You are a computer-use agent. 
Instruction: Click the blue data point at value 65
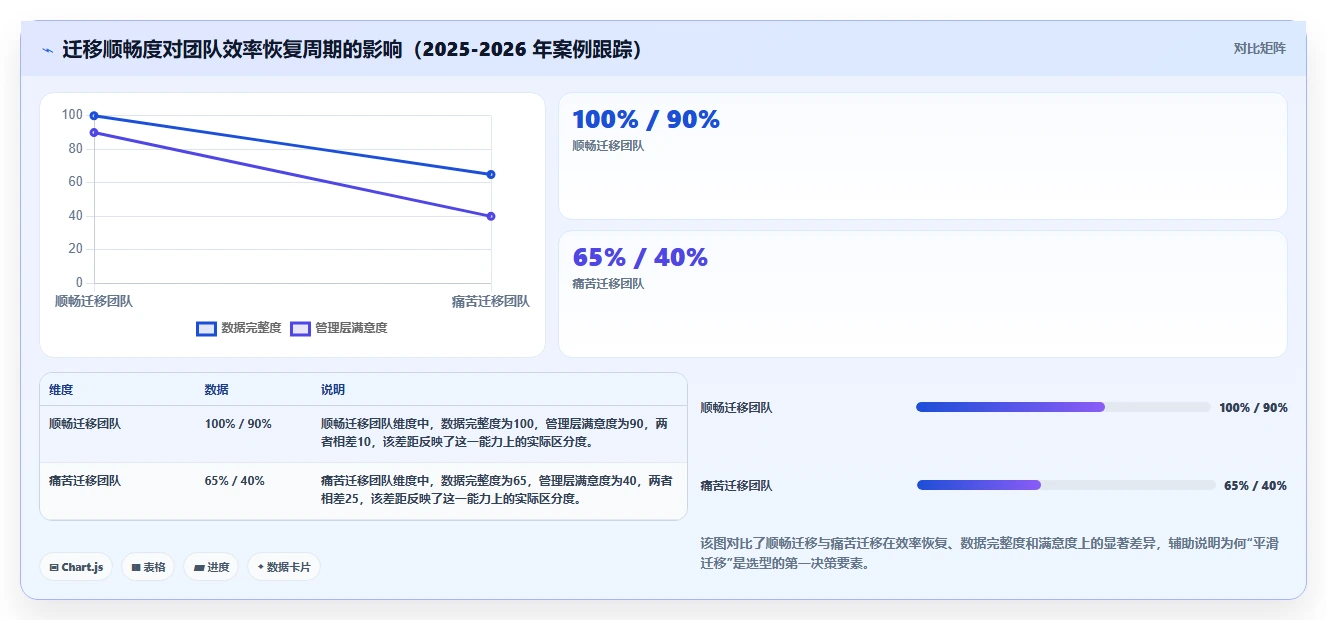coord(491,174)
